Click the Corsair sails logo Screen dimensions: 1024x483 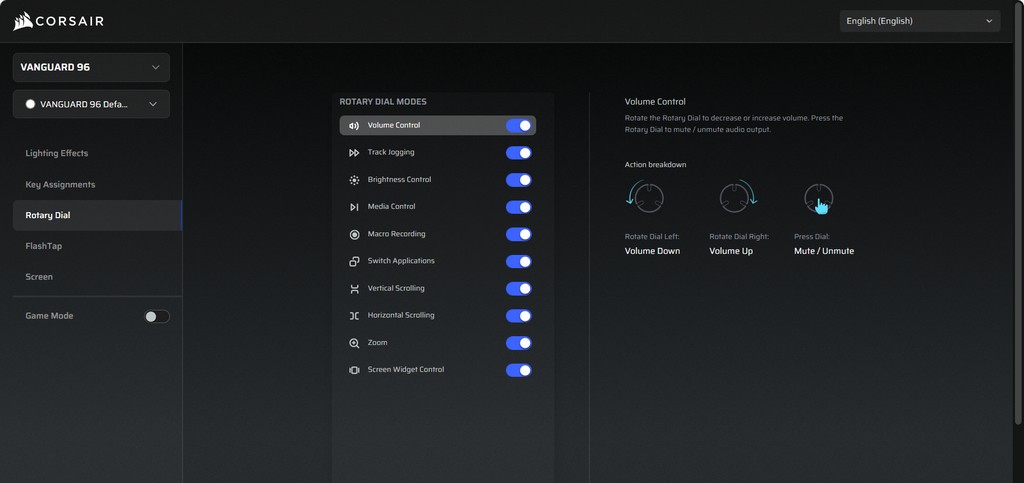pos(23,21)
